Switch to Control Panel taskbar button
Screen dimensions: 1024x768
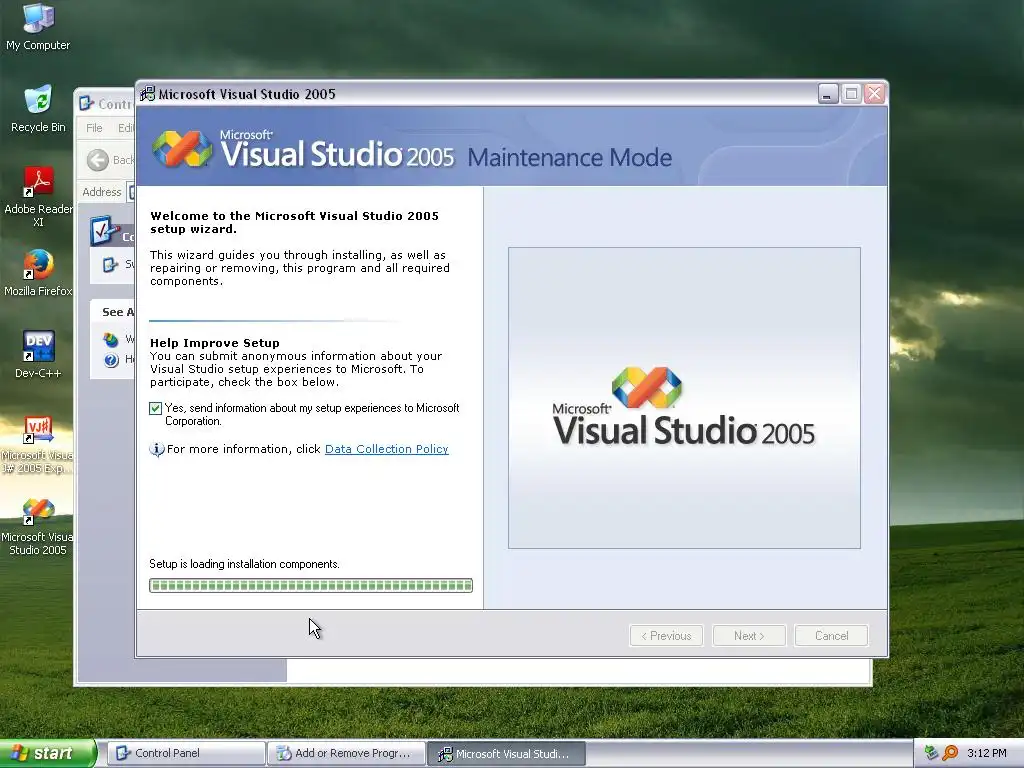(186, 753)
